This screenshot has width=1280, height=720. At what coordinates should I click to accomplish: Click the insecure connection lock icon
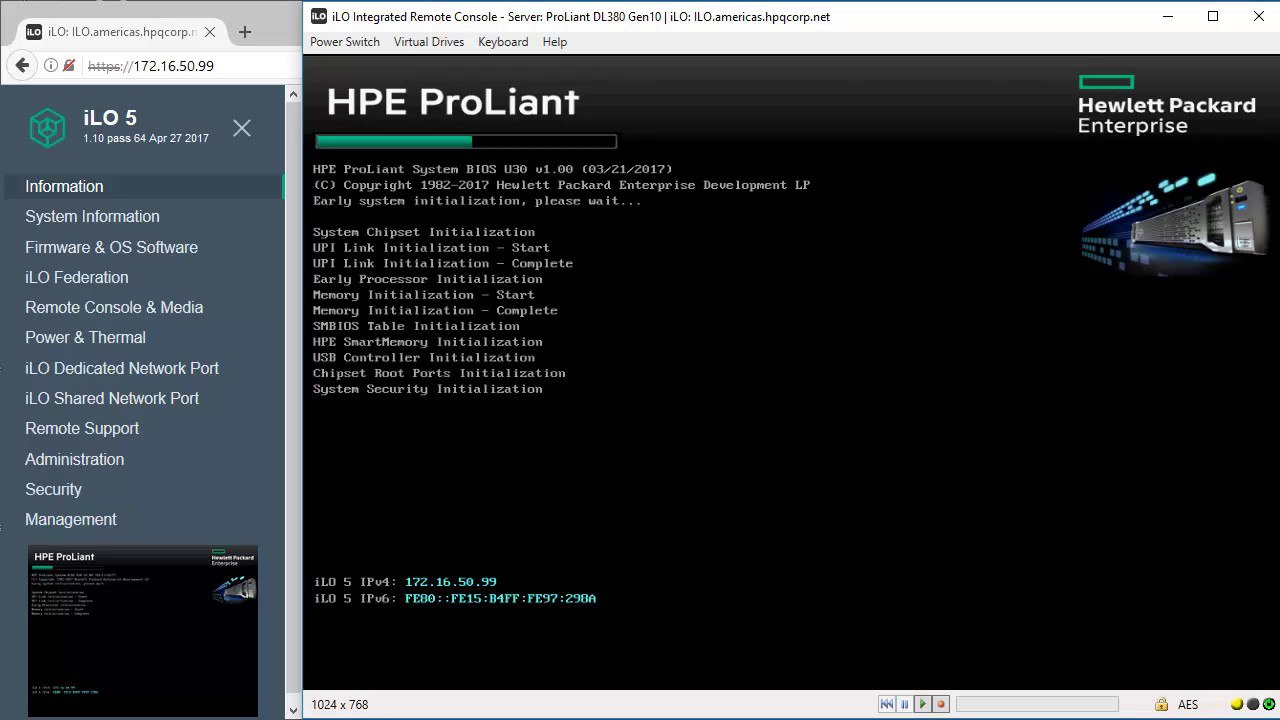tap(69, 66)
